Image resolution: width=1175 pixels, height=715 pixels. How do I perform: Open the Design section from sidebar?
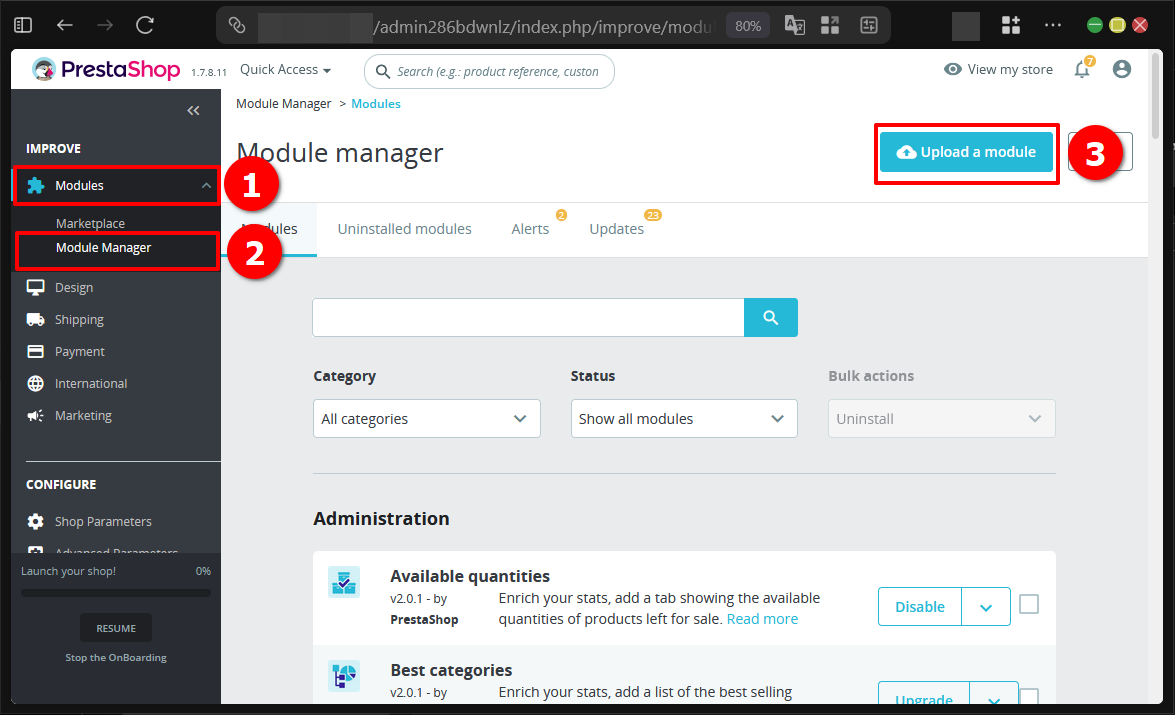pos(71,287)
